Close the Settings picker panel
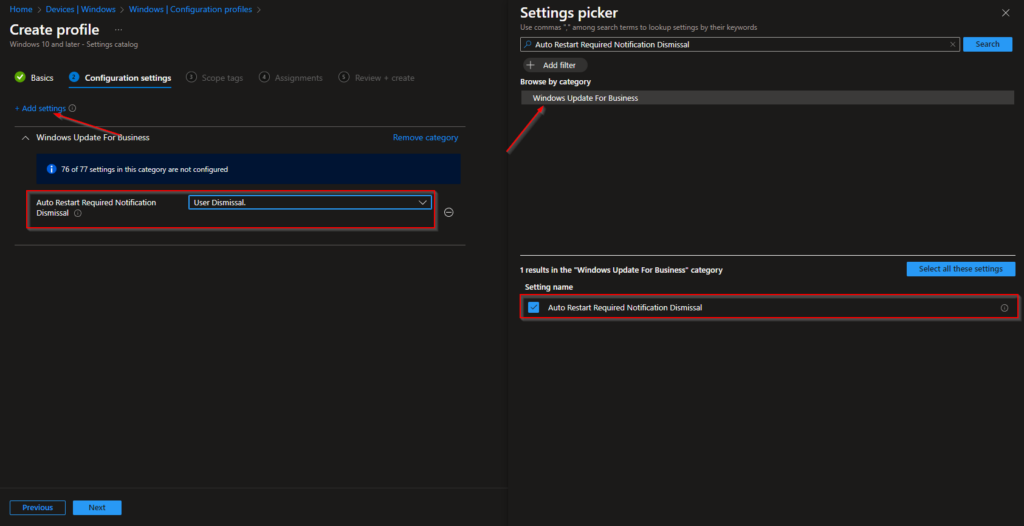This screenshot has height=526, width=1024. [x=1005, y=13]
